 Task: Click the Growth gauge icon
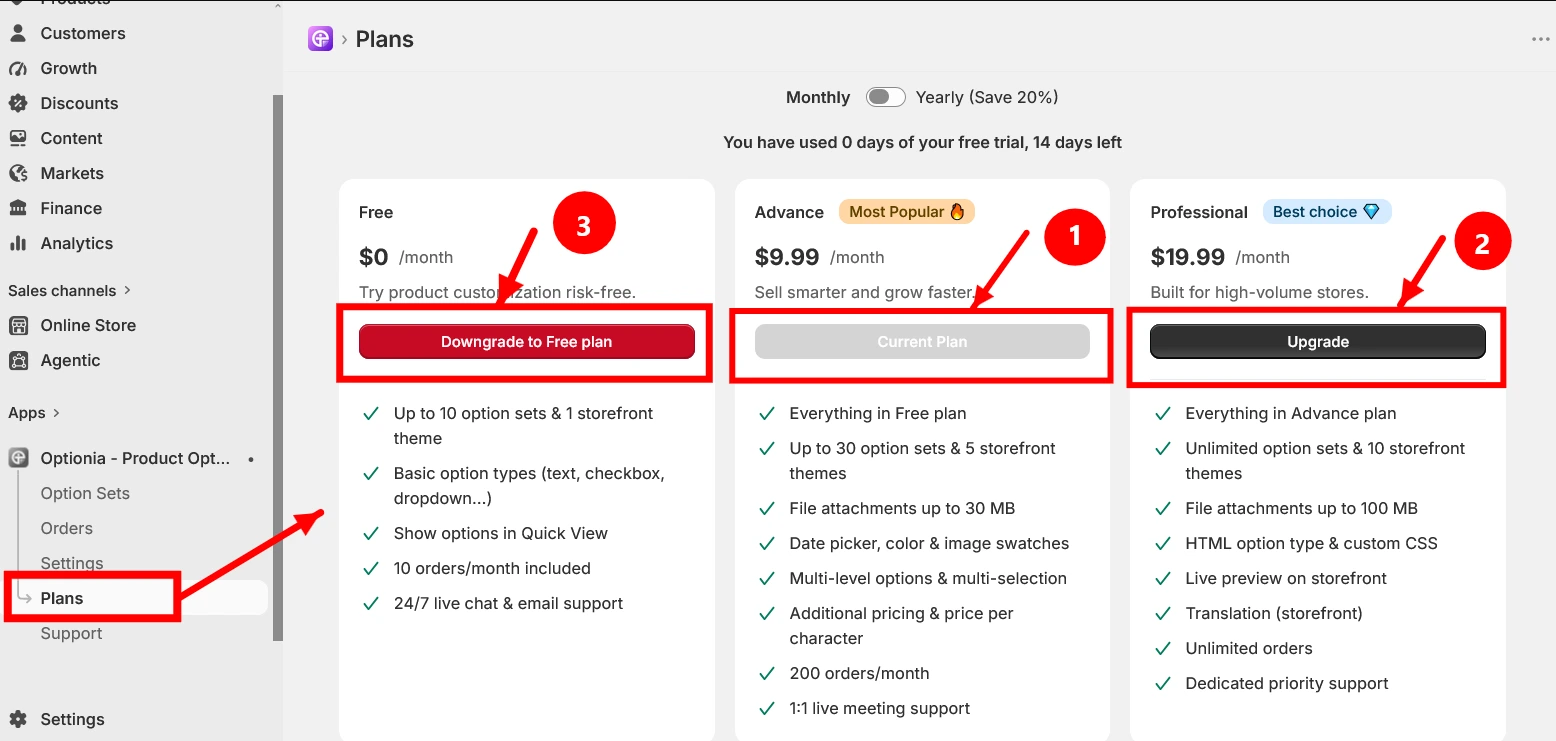click(x=18, y=68)
